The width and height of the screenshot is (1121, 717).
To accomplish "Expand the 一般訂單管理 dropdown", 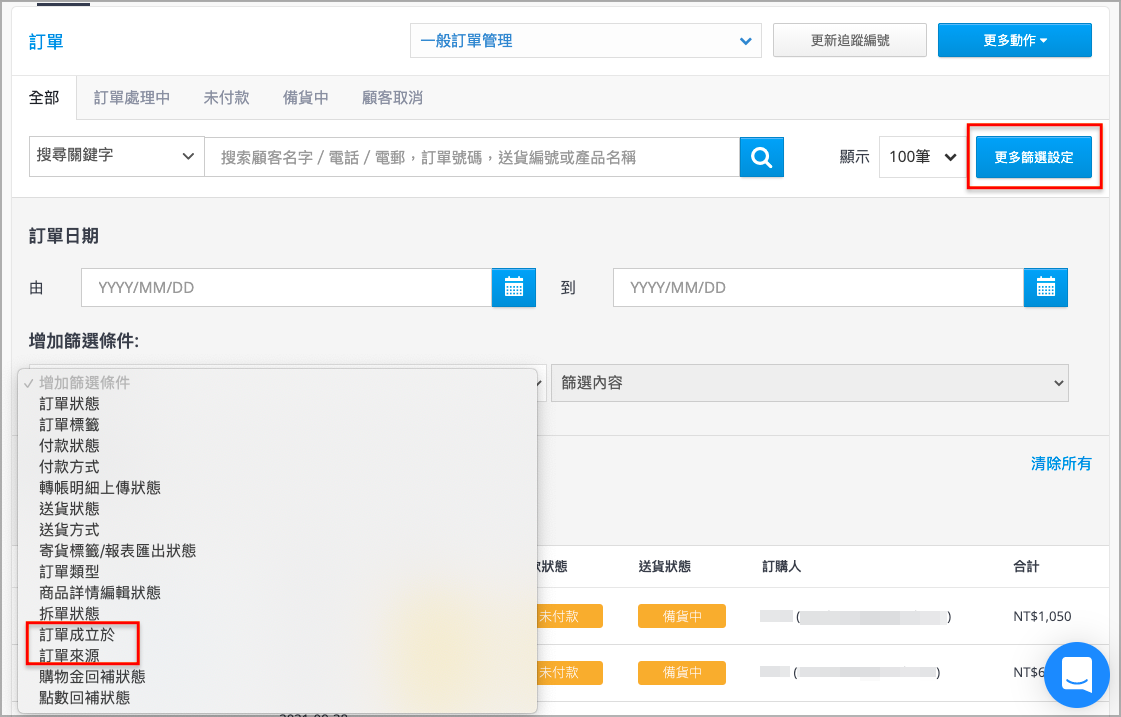I will 586,41.
